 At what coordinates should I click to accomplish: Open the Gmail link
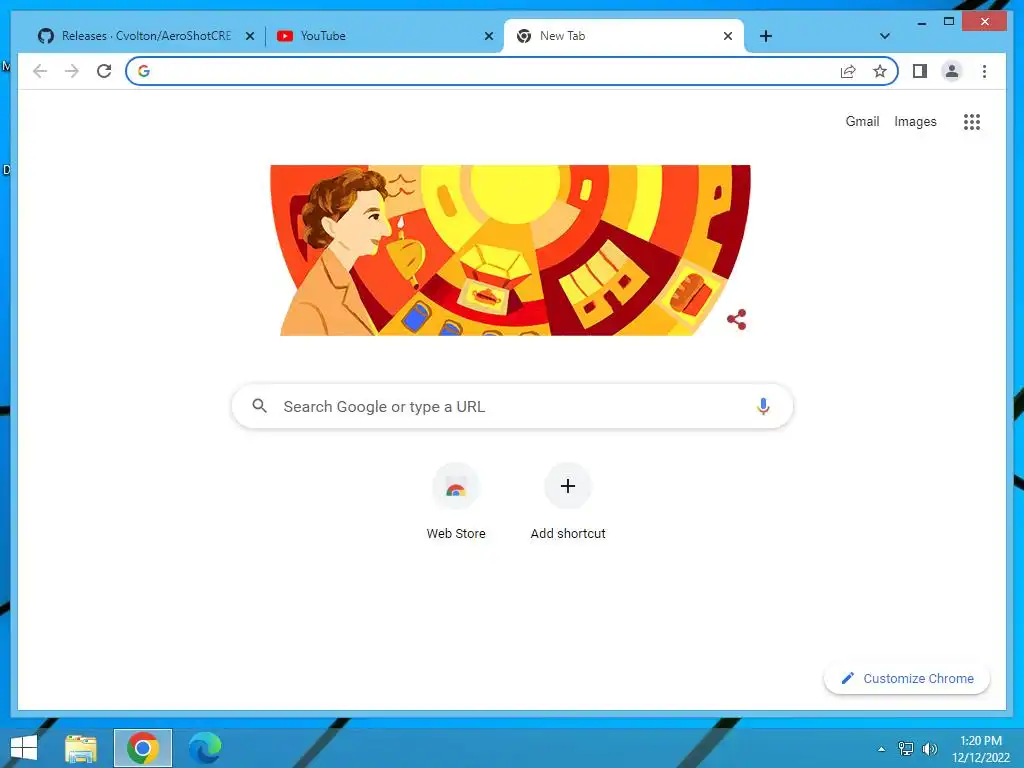[862, 121]
